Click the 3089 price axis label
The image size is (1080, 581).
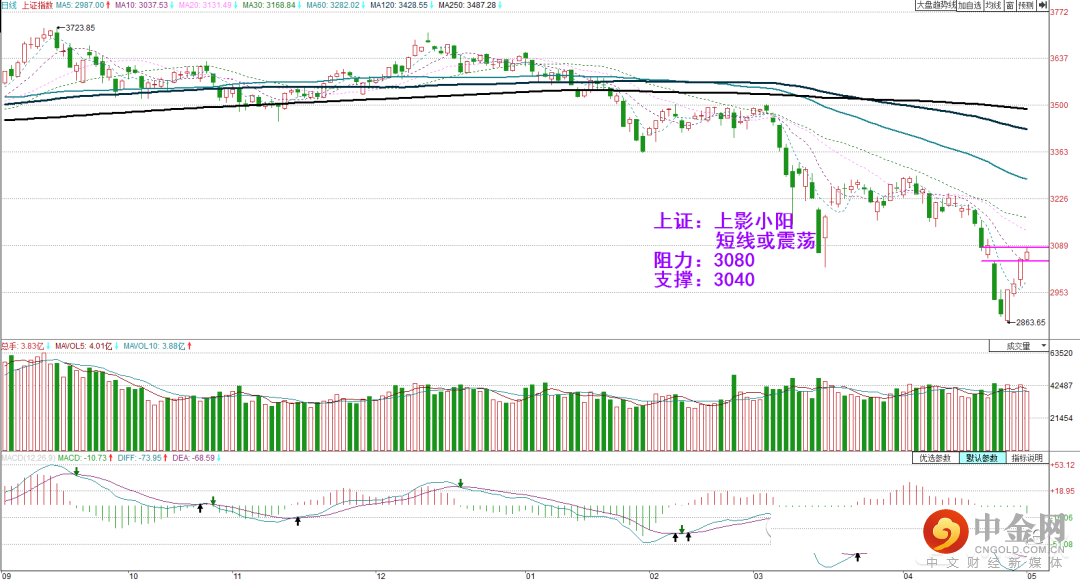coord(1059,246)
